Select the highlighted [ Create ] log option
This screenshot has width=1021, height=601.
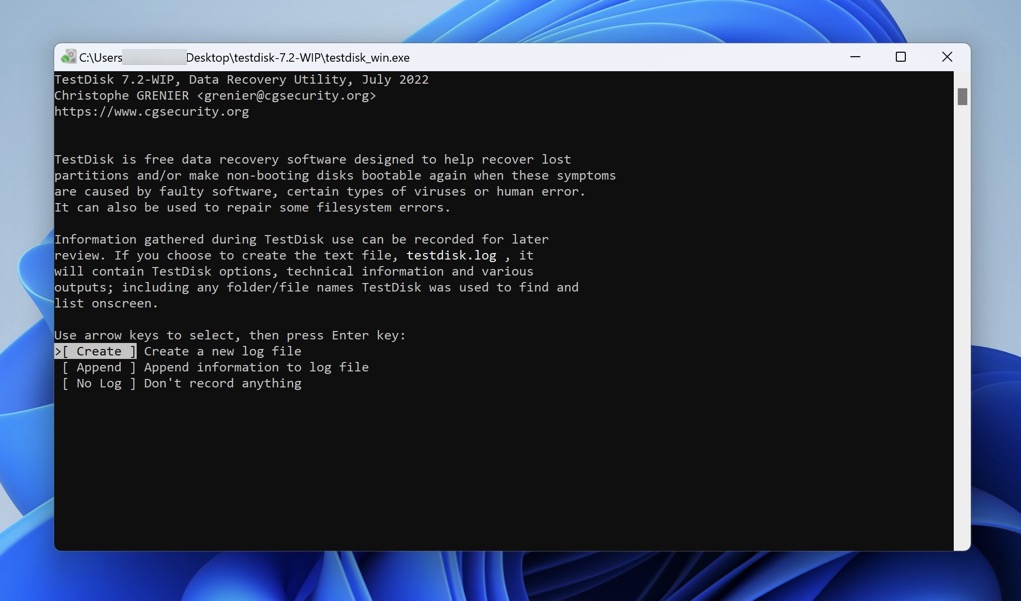[95, 351]
